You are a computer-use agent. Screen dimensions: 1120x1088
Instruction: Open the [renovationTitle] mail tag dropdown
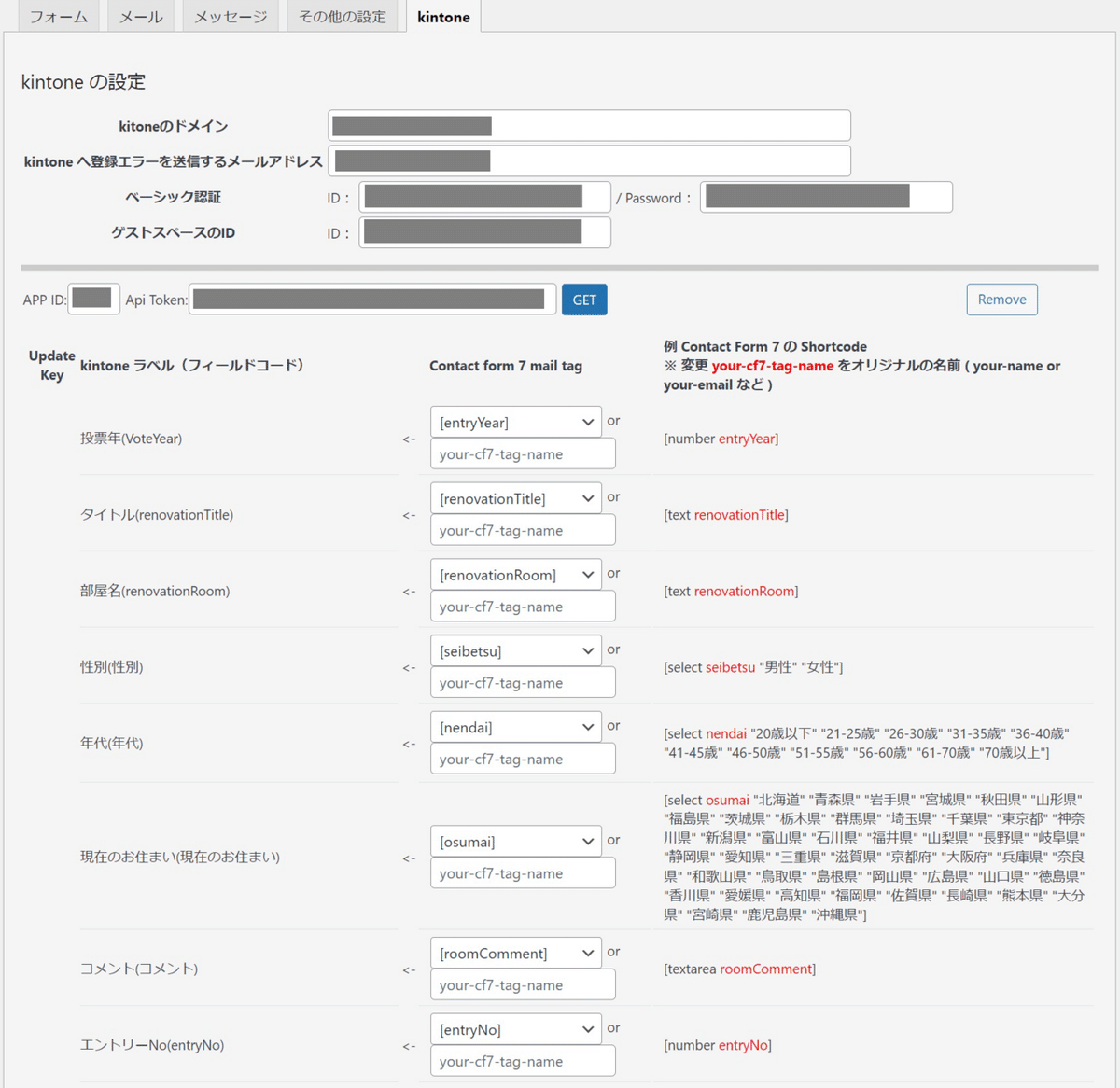(516, 498)
